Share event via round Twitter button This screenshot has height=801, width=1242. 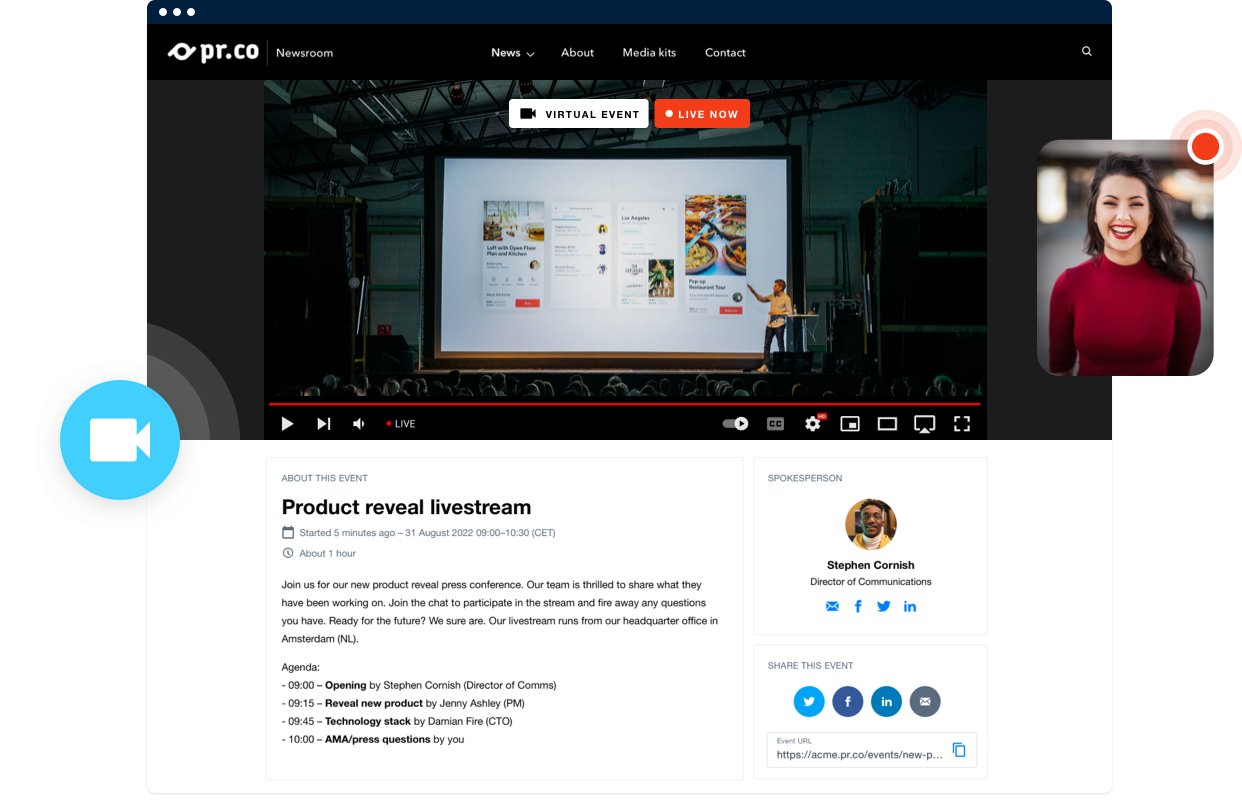pyautogui.click(x=809, y=702)
